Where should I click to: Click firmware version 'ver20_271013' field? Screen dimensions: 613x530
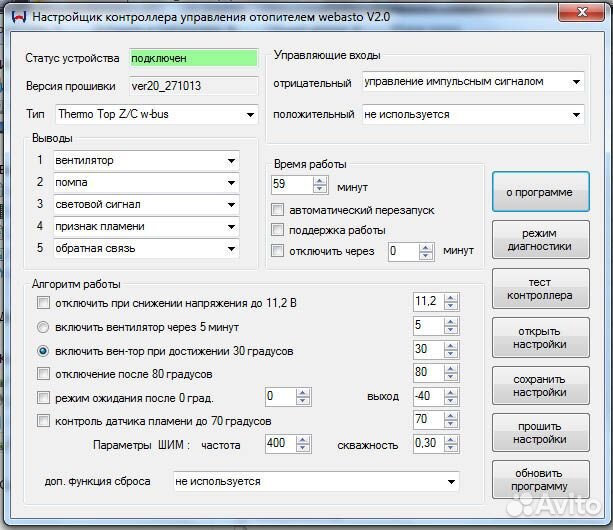(194, 86)
